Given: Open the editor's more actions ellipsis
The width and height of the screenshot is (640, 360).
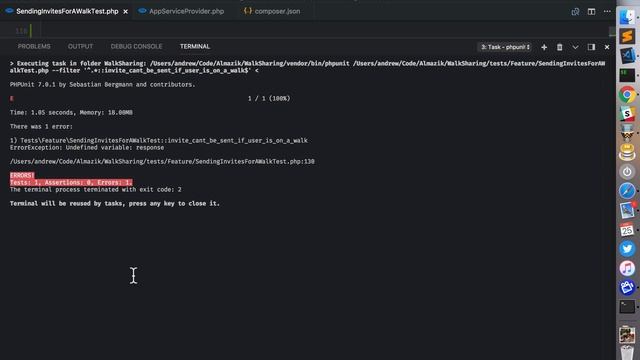Looking at the screenshot, I should (607, 11).
